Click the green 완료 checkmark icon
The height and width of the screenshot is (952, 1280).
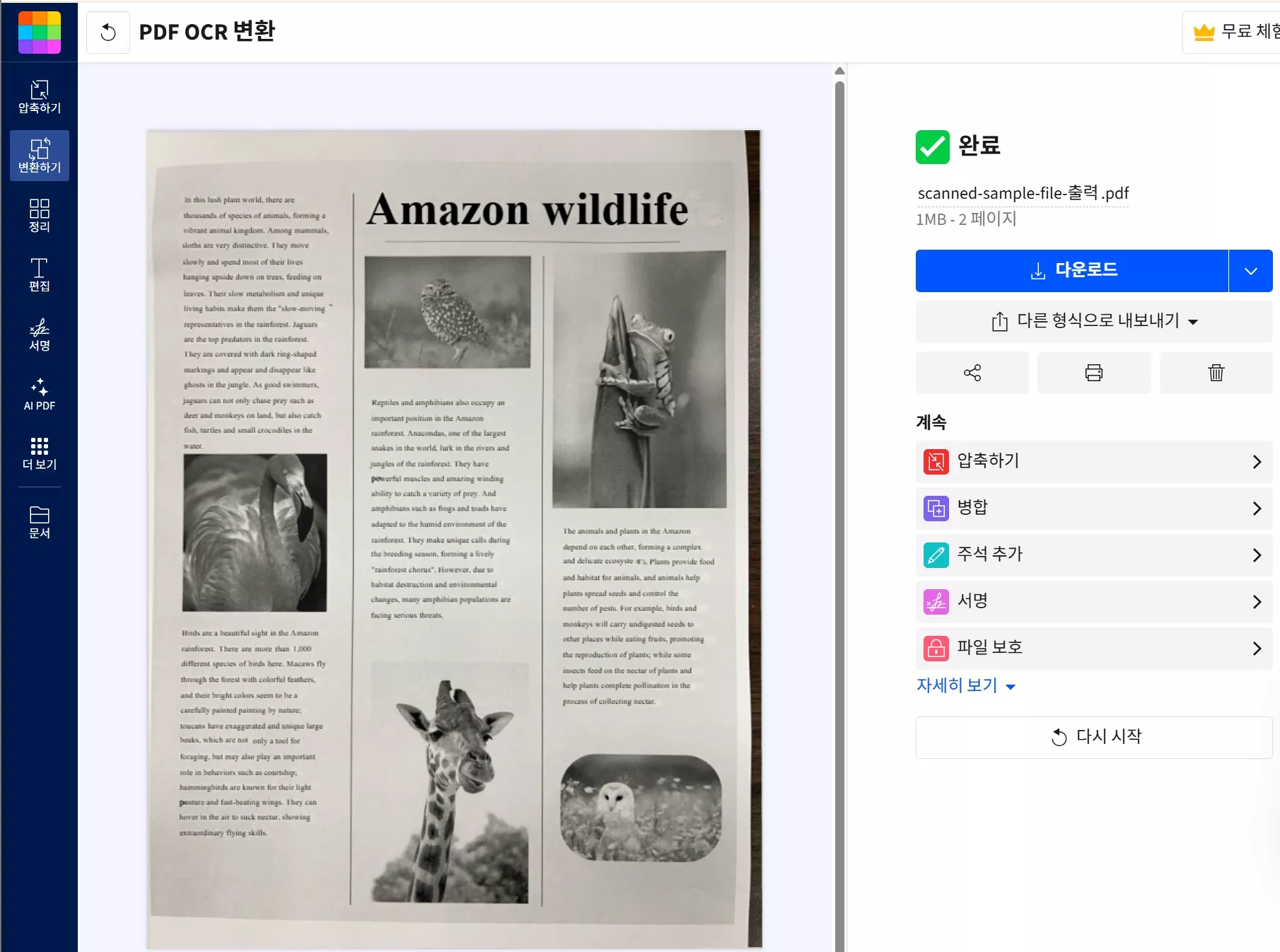[x=933, y=146]
